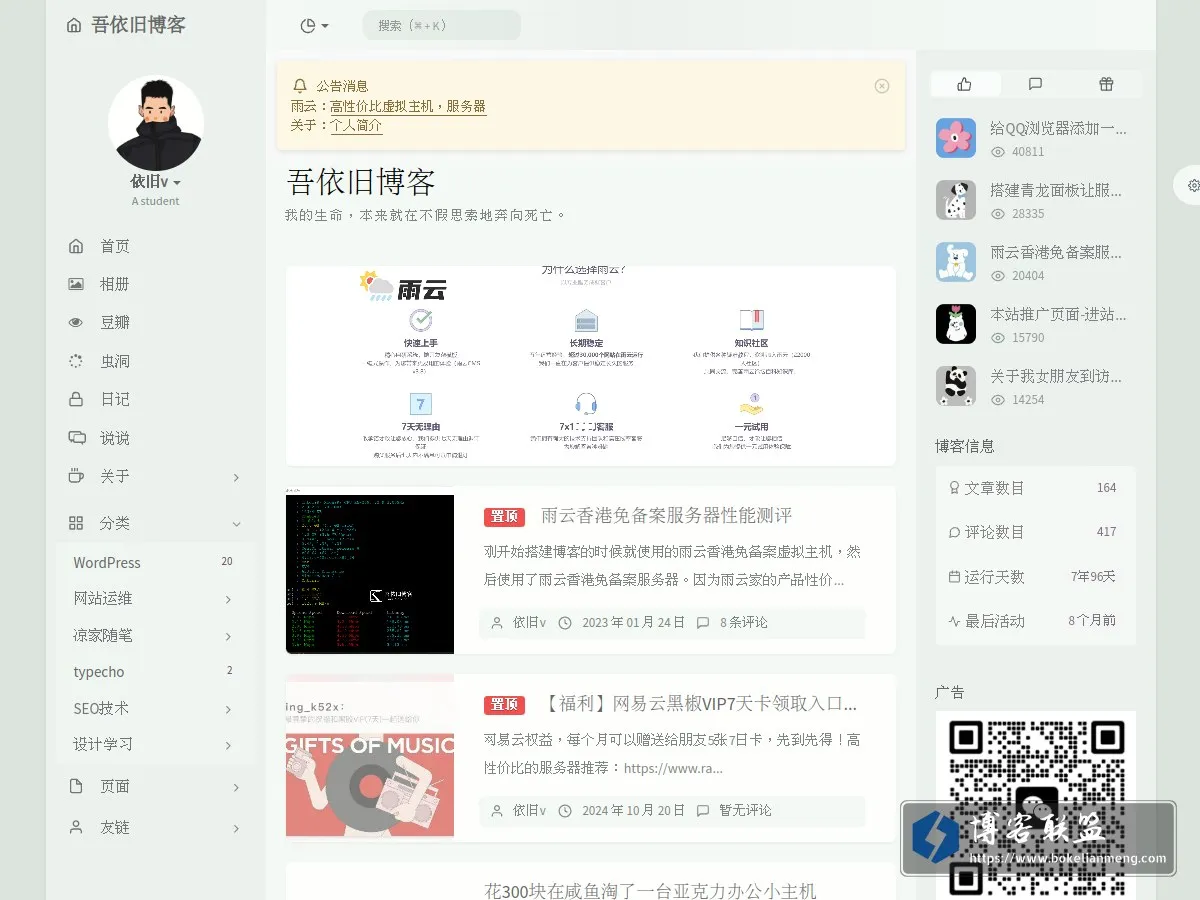Screen dimensions: 1200x900
Task: Switch to the gift box tab
Action: (x=1105, y=84)
